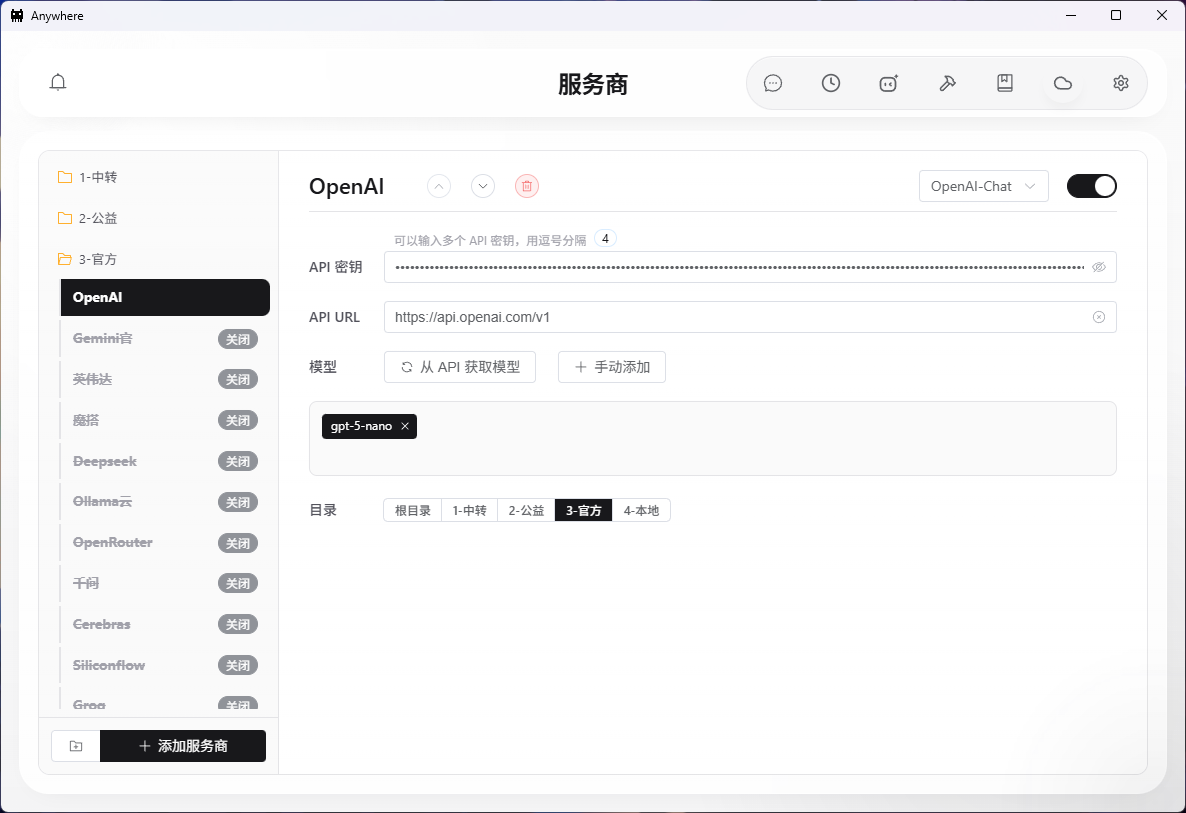Choose 1-中转 directory option
1186x813 pixels.
[x=470, y=510]
